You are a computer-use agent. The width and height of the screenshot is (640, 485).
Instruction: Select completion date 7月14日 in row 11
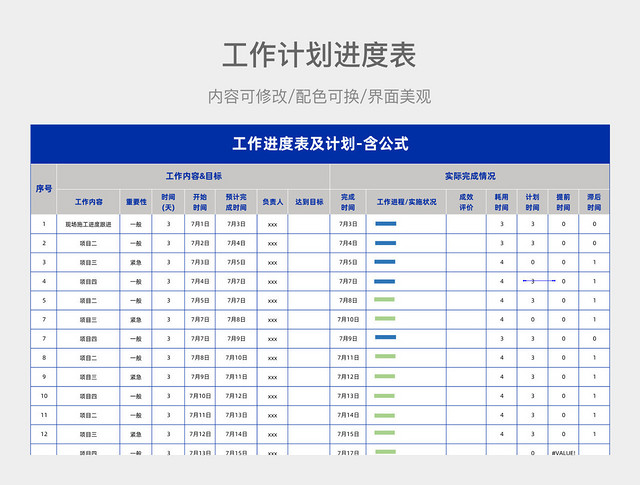348,415
